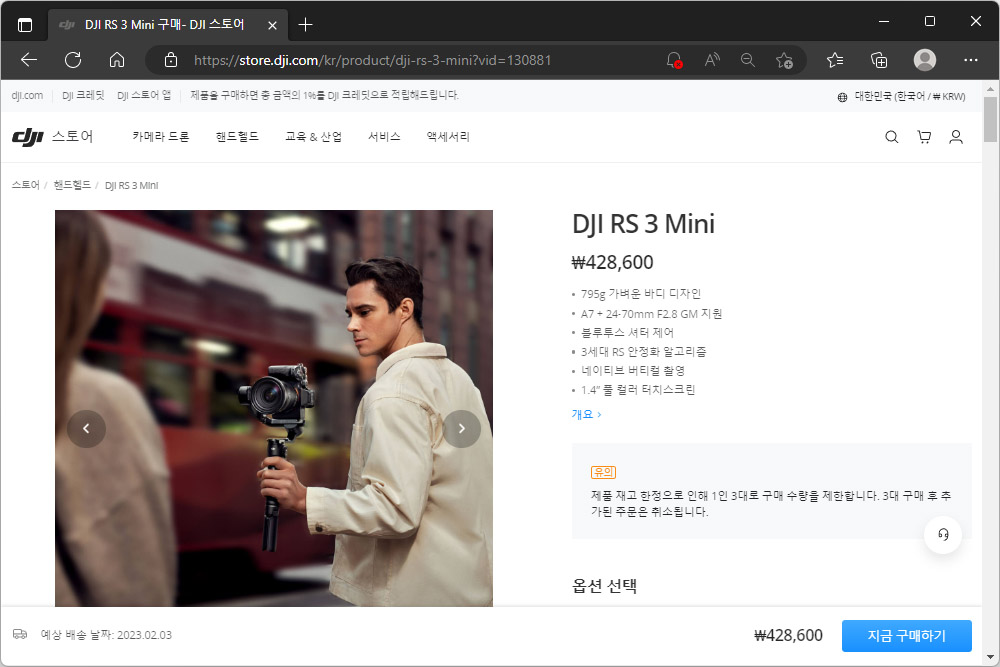Show previous product image
This screenshot has width=1000, height=667.
[86, 429]
